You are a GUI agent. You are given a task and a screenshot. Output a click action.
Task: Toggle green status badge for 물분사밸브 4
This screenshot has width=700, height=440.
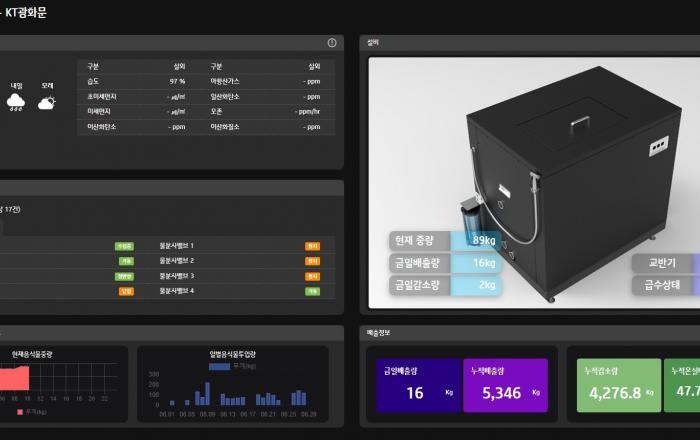pos(312,291)
